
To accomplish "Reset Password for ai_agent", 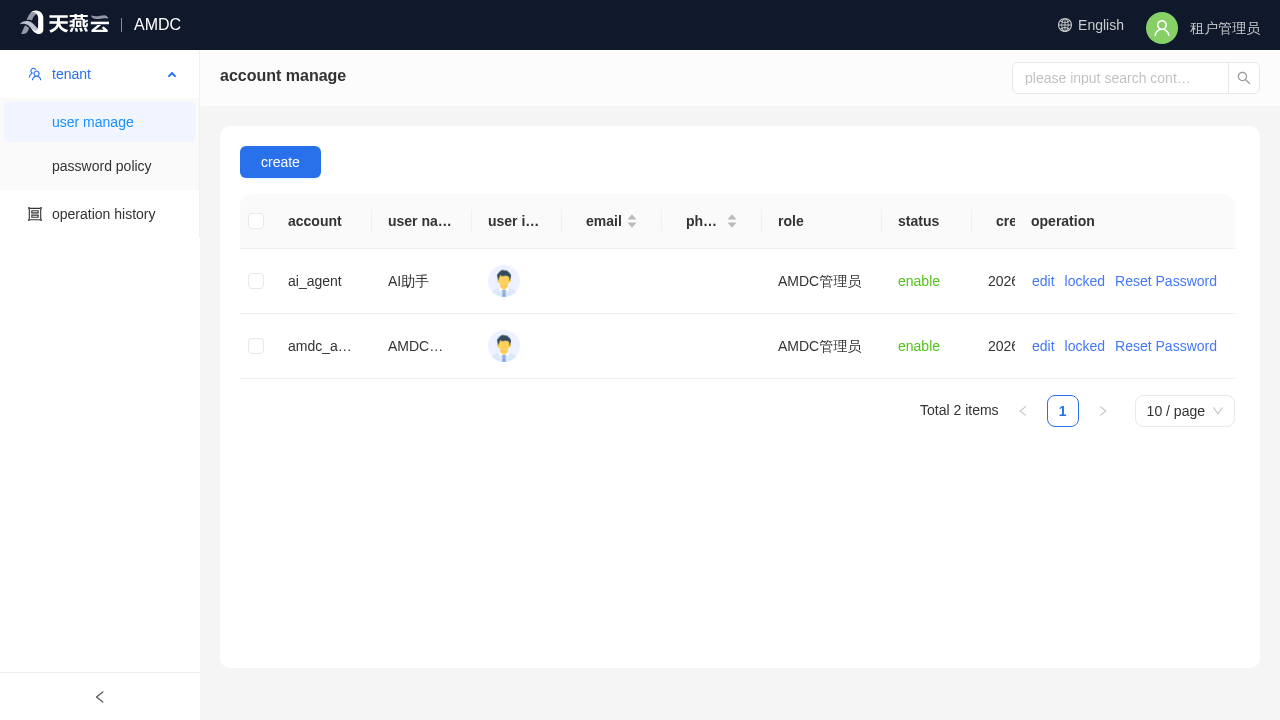I will click(x=1166, y=281).
